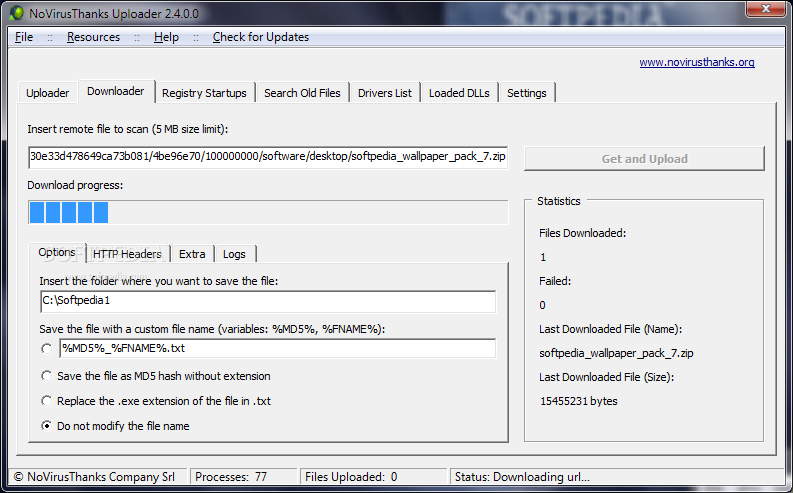Show the Drivers List tab
This screenshot has height=493, width=793.
(x=384, y=93)
